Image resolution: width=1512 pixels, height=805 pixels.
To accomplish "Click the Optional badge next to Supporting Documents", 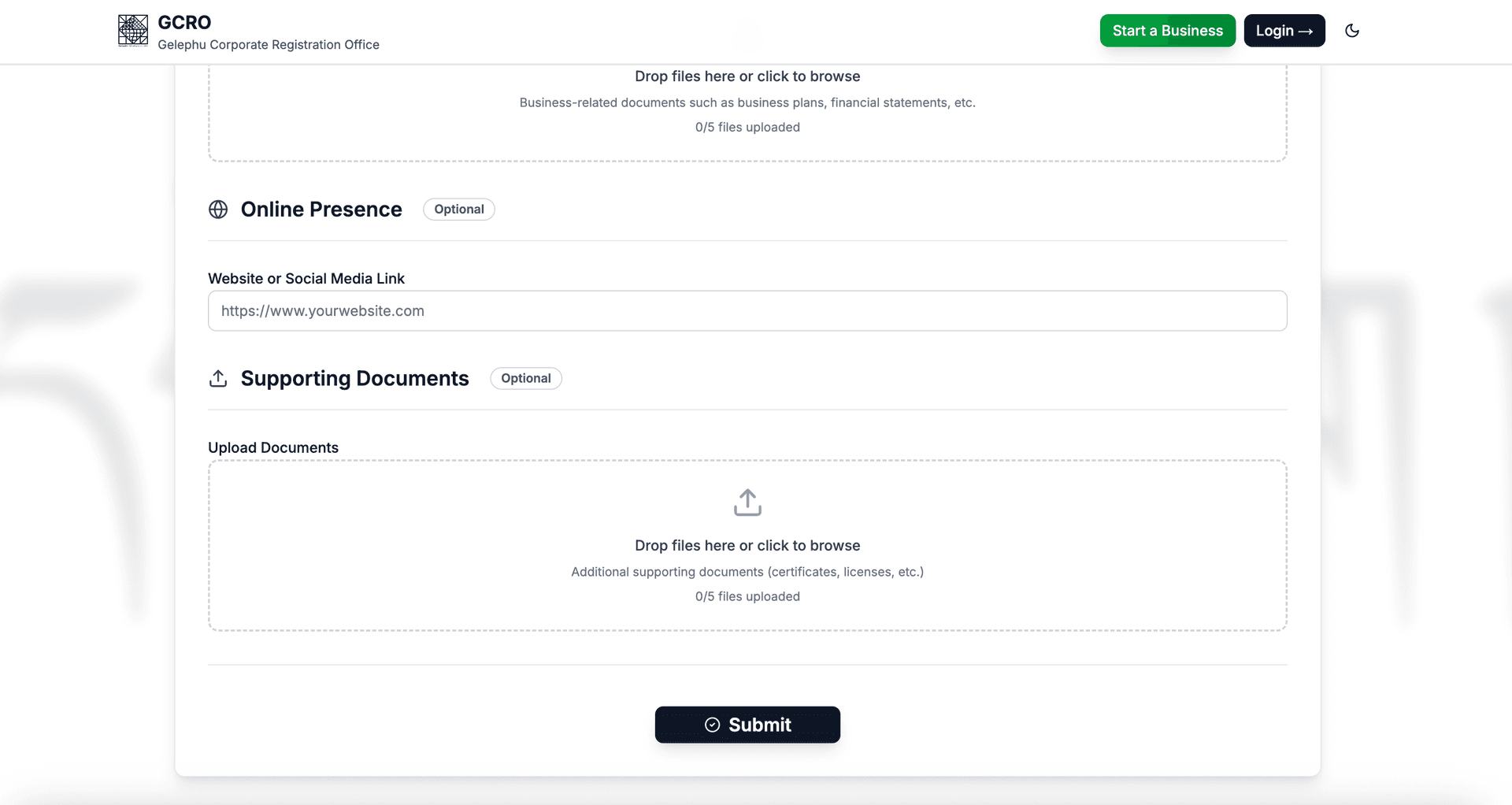I will pos(525,378).
